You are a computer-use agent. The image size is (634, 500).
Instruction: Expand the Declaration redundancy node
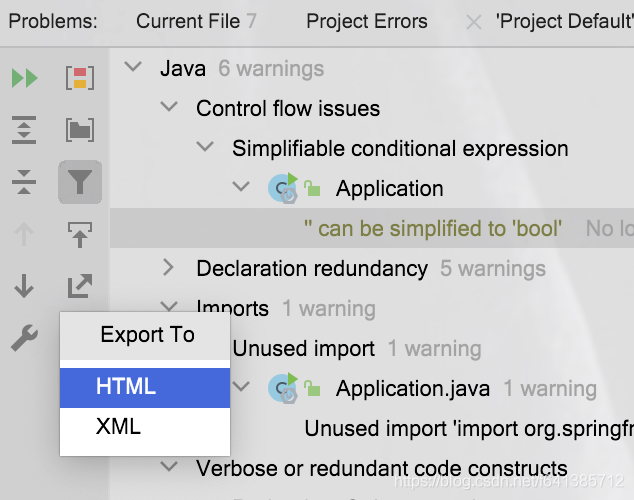pyautogui.click(x=168, y=268)
